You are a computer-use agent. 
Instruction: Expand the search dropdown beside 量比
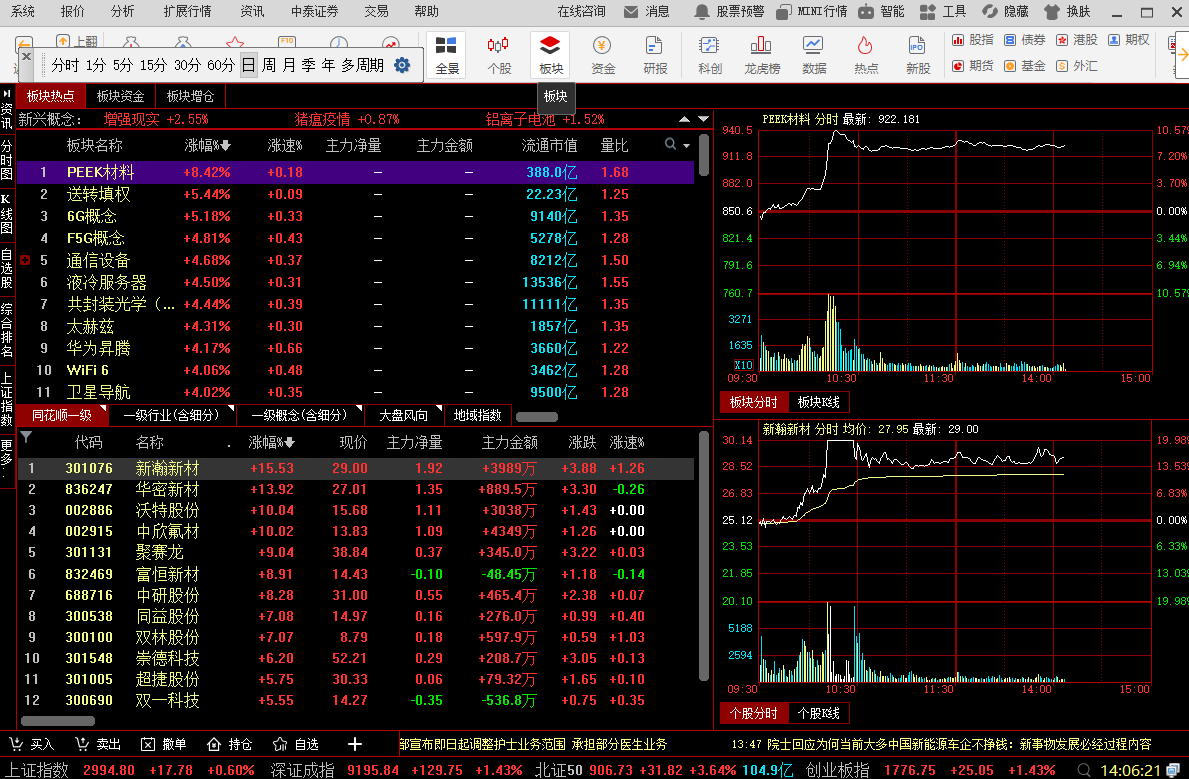click(687, 145)
